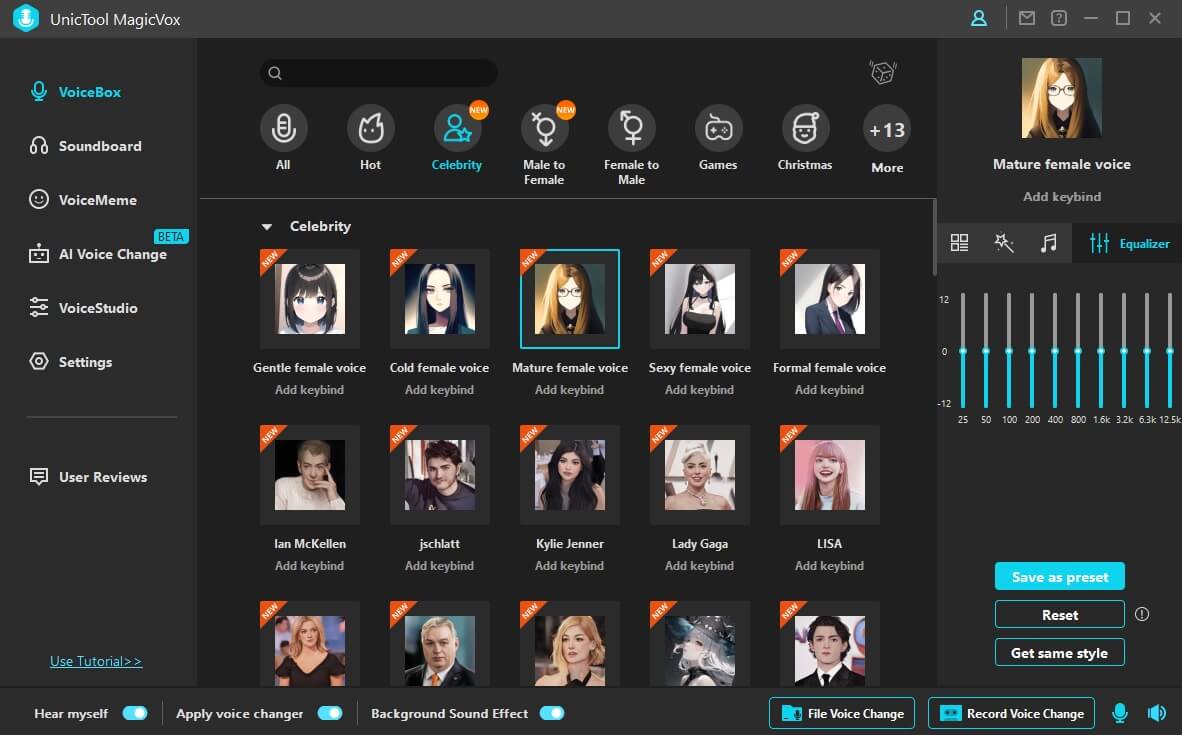This screenshot has width=1182, height=735.
Task: Click the 200 Hz equalizer slider
Action: tap(1032, 351)
